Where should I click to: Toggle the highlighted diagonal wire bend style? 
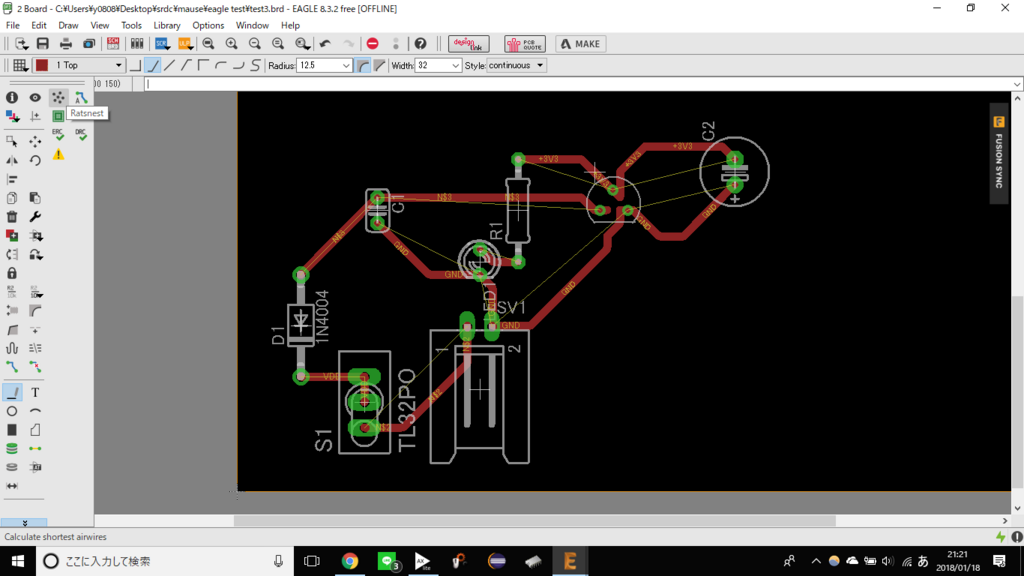click(x=153, y=65)
